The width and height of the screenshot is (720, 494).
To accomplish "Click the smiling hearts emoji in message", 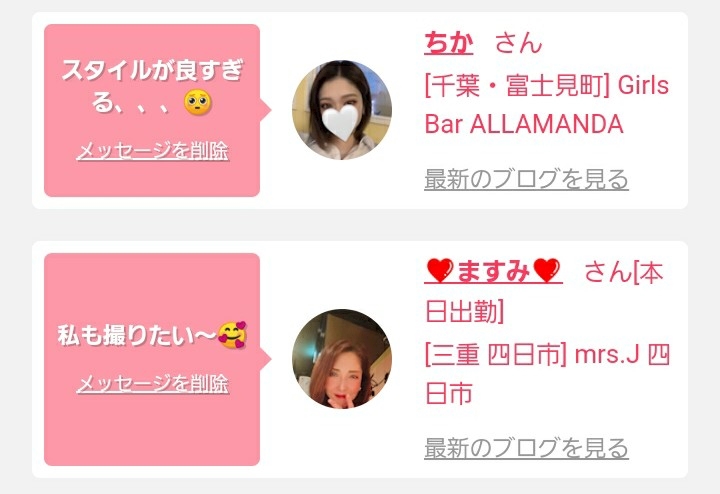I will point(232,335).
